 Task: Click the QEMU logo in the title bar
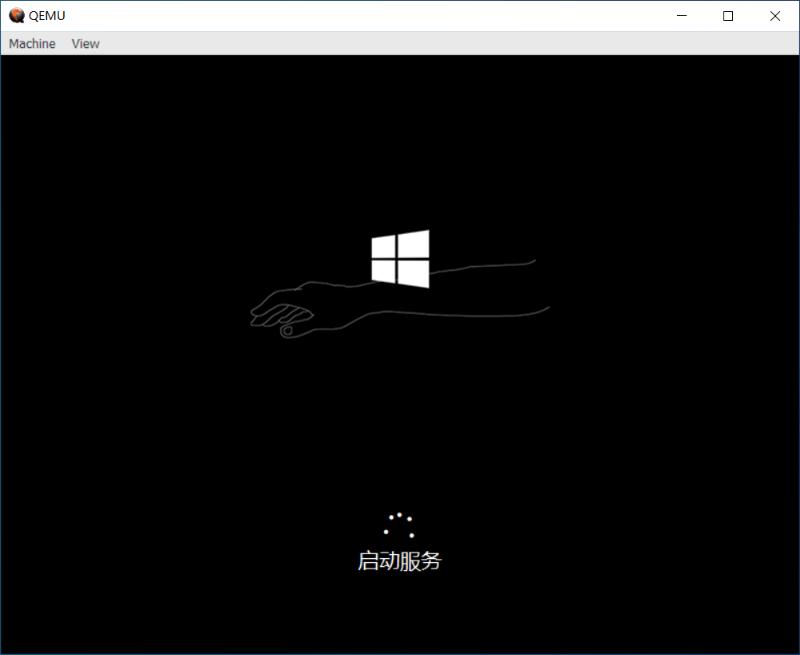(14, 15)
